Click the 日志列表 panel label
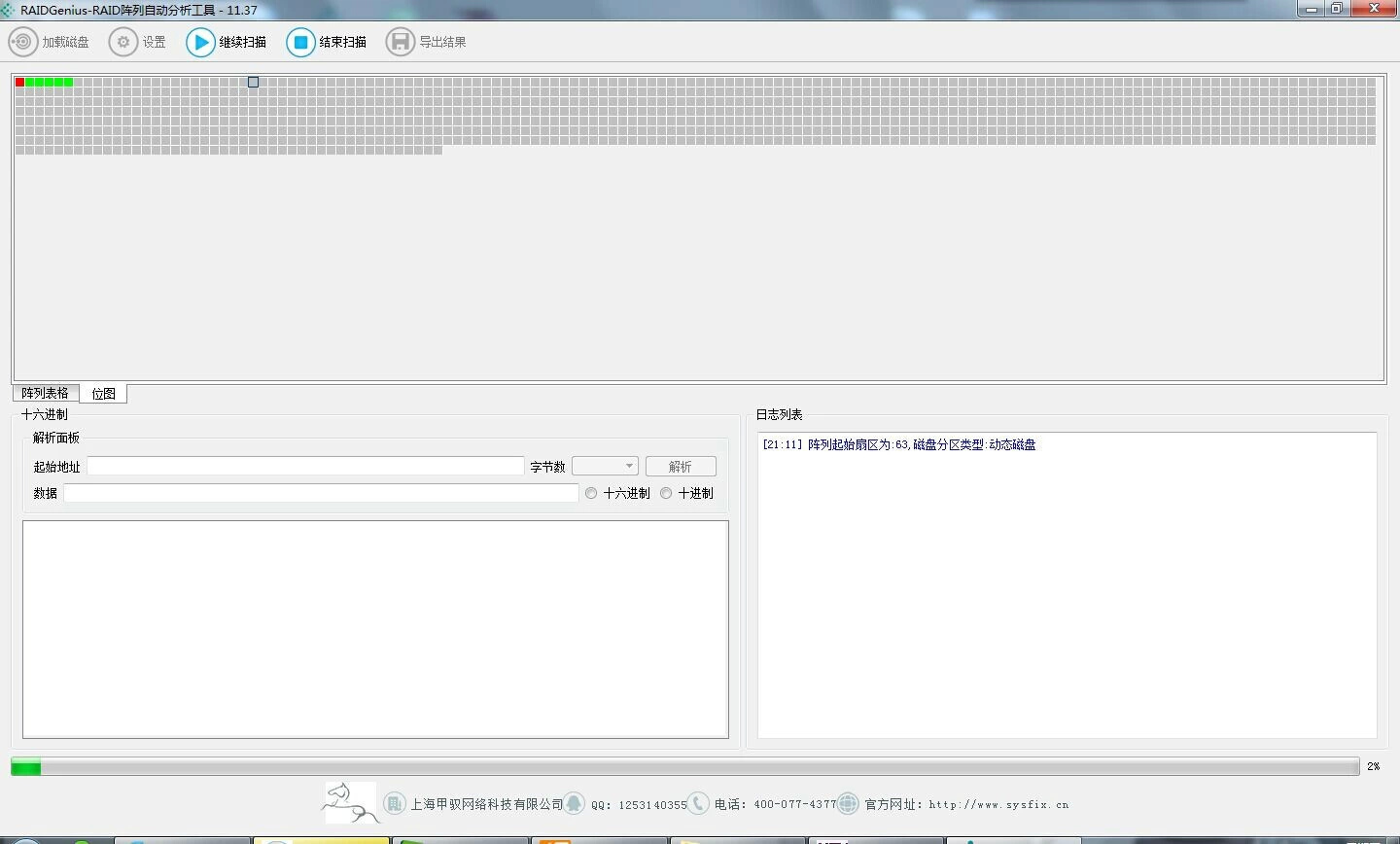The width and height of the screenshot is (1400, 844). [779, 414]
